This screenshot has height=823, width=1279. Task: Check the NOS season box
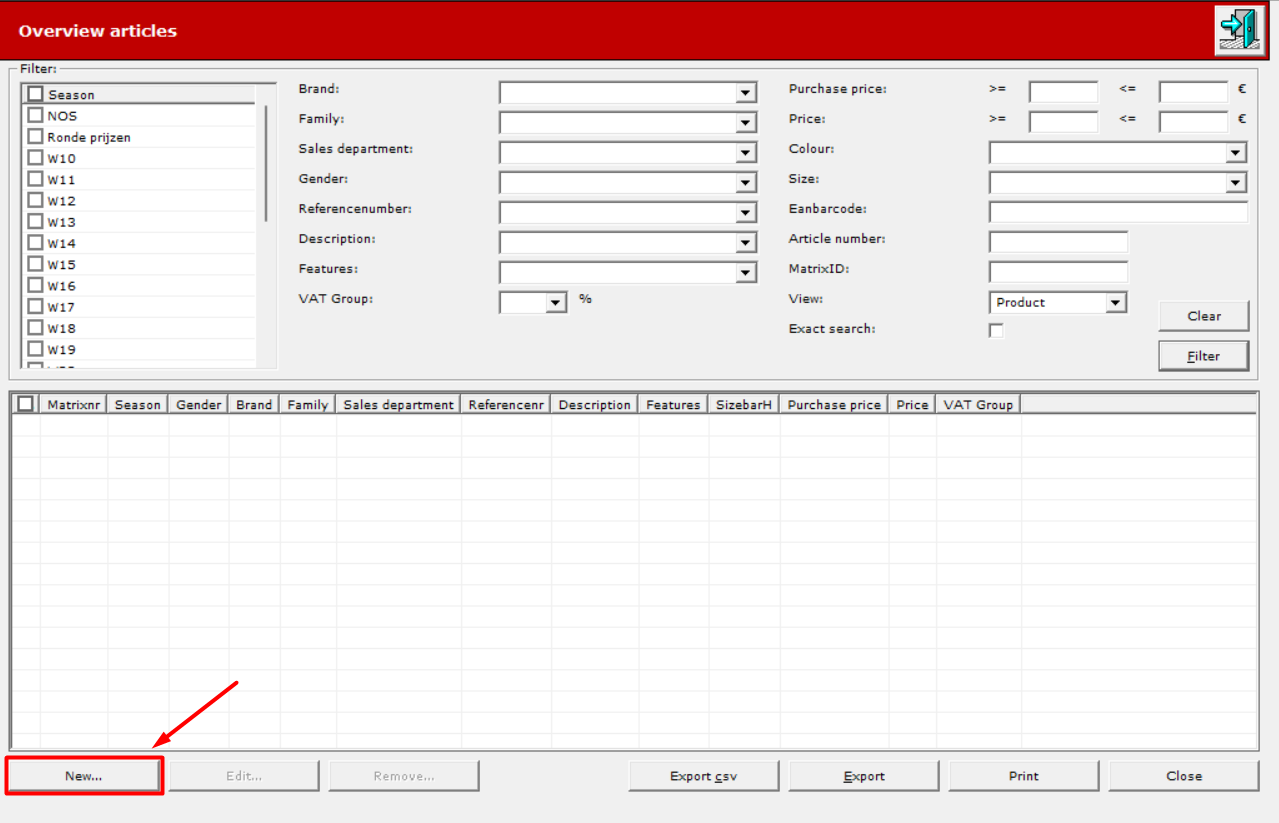click(x=35, y=115)
